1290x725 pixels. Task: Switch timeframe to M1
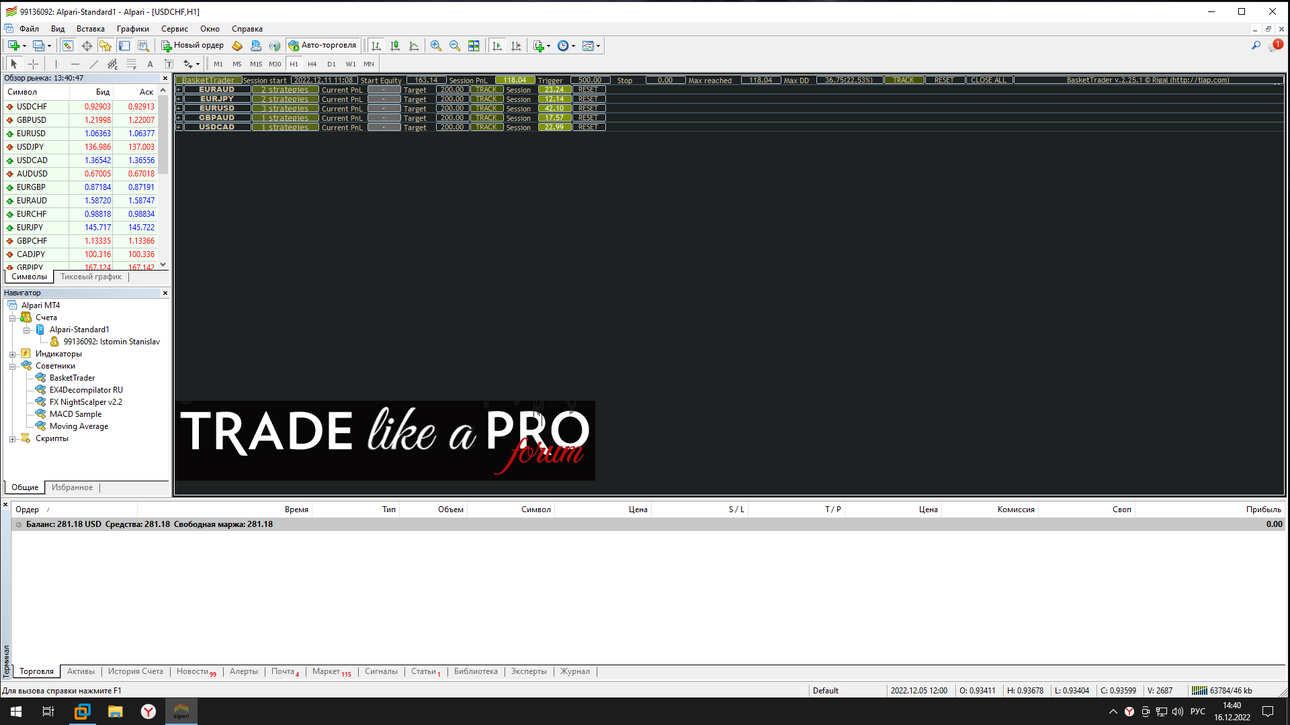(x=219, y=64)
